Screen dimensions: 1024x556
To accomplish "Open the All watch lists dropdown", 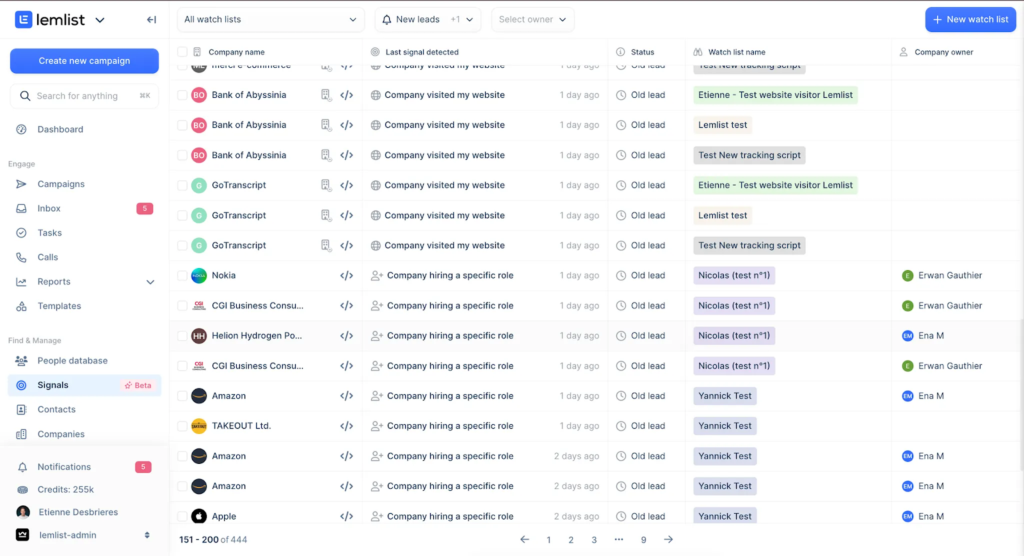I will pos(270,19).
